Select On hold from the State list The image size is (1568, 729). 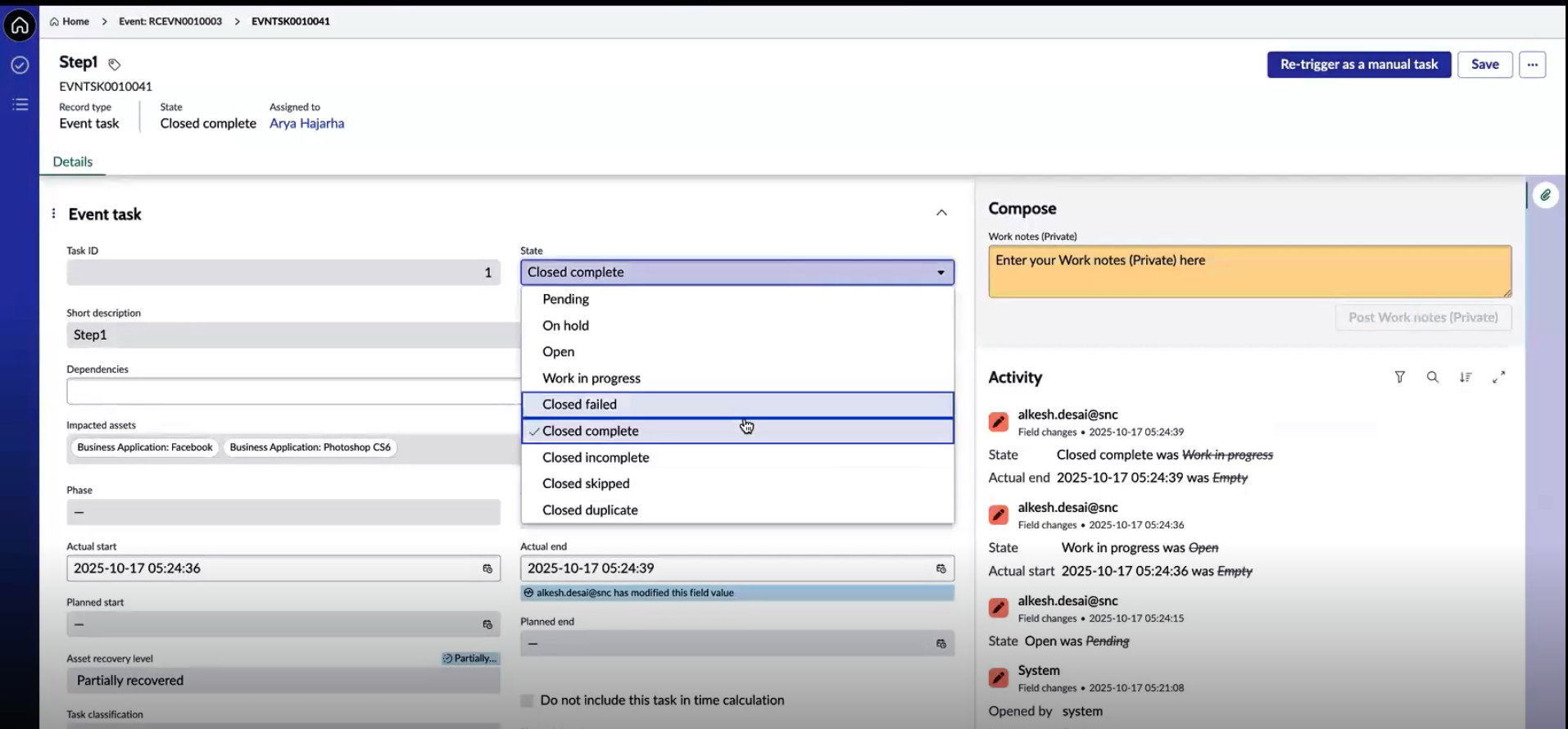click(737, 325)
